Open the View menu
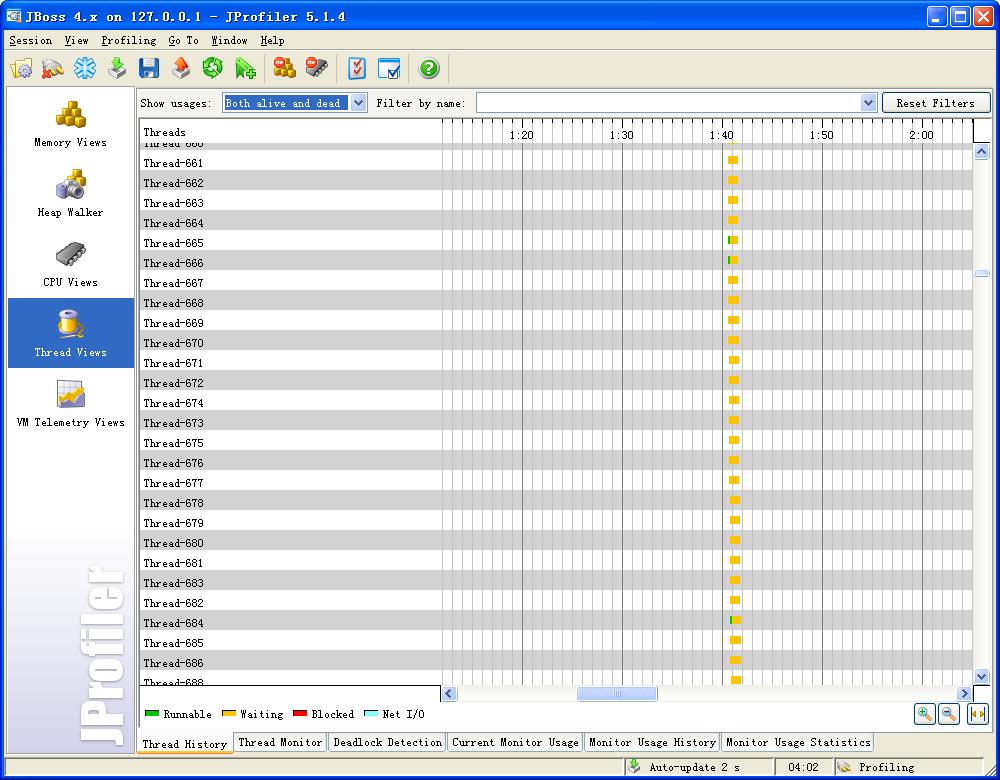The image size is (1000, 780). point(77,40)
